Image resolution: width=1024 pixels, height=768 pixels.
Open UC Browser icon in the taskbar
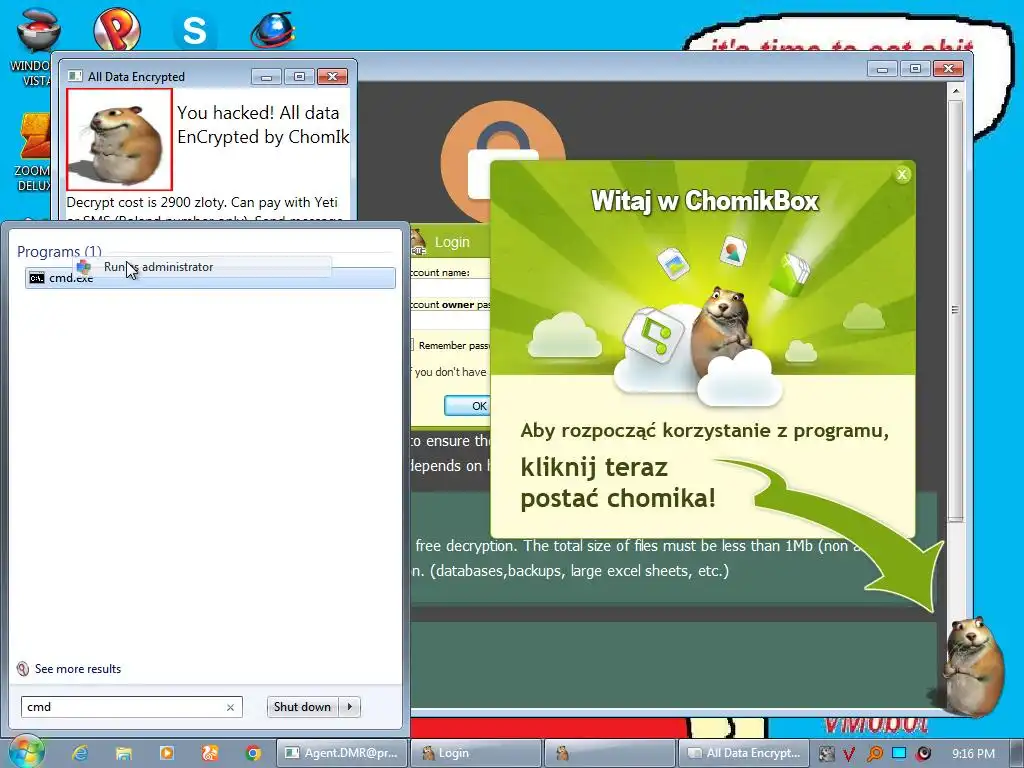point(210,753)
